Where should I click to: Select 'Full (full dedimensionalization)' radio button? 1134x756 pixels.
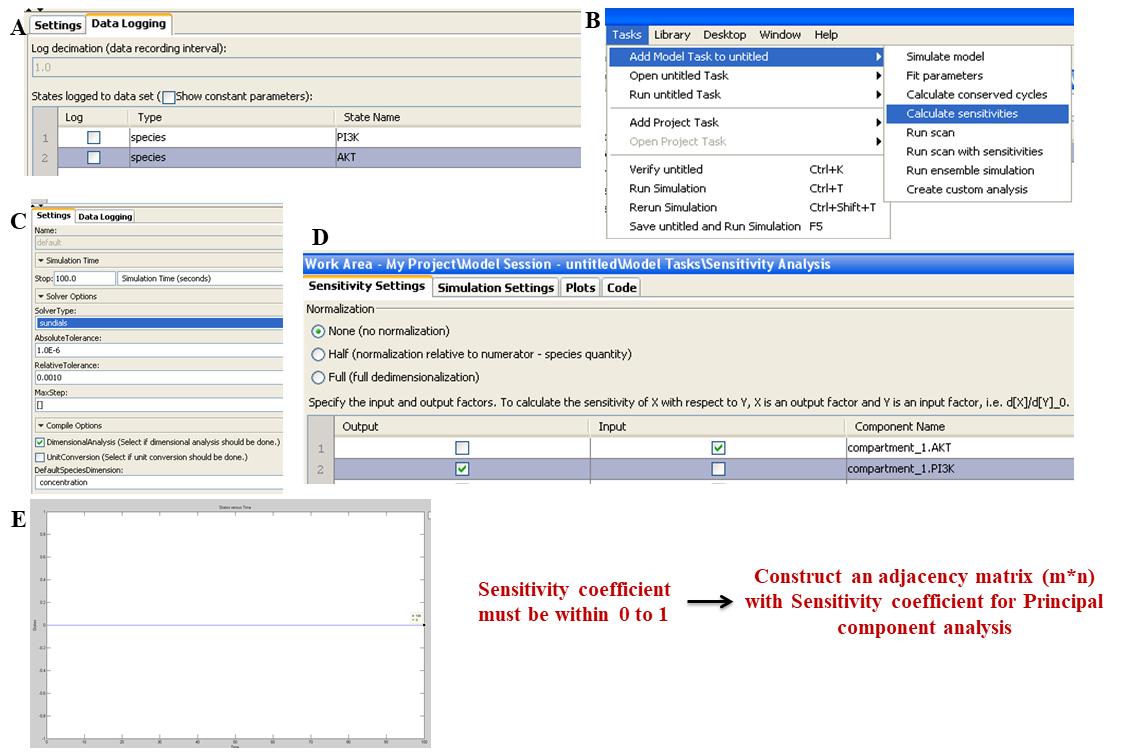point(317,378)
